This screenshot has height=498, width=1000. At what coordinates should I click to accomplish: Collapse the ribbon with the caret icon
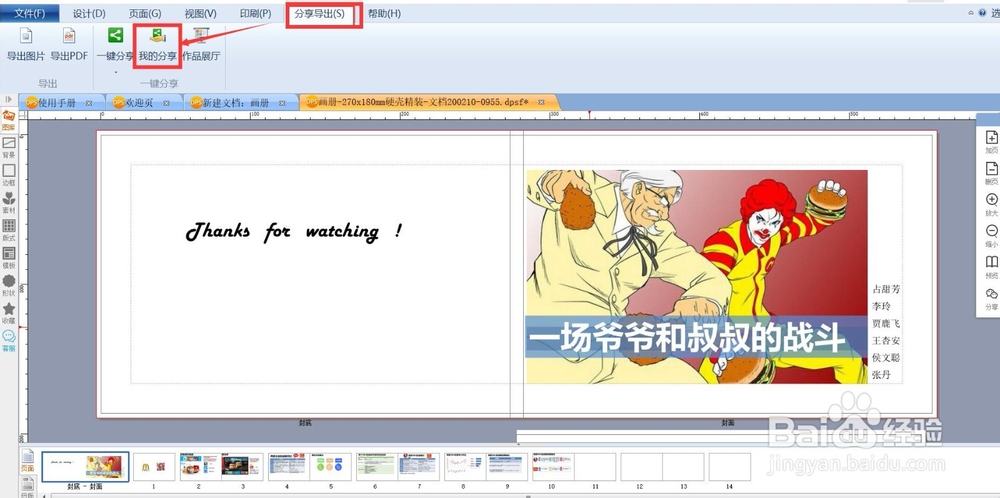pos(971,13)
